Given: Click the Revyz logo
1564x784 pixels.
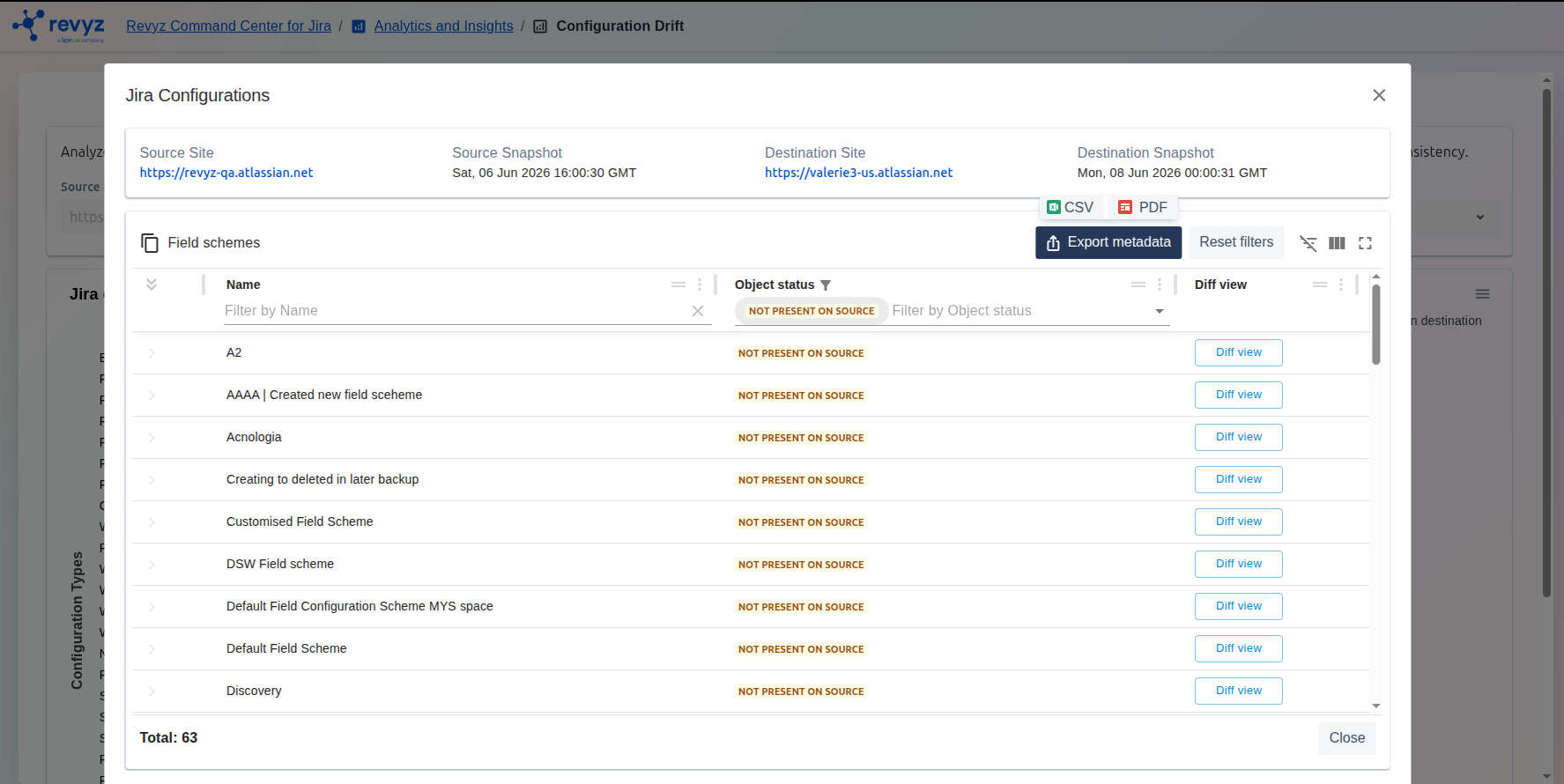Looking at the screenshot, I should click(x=58, y=26).
